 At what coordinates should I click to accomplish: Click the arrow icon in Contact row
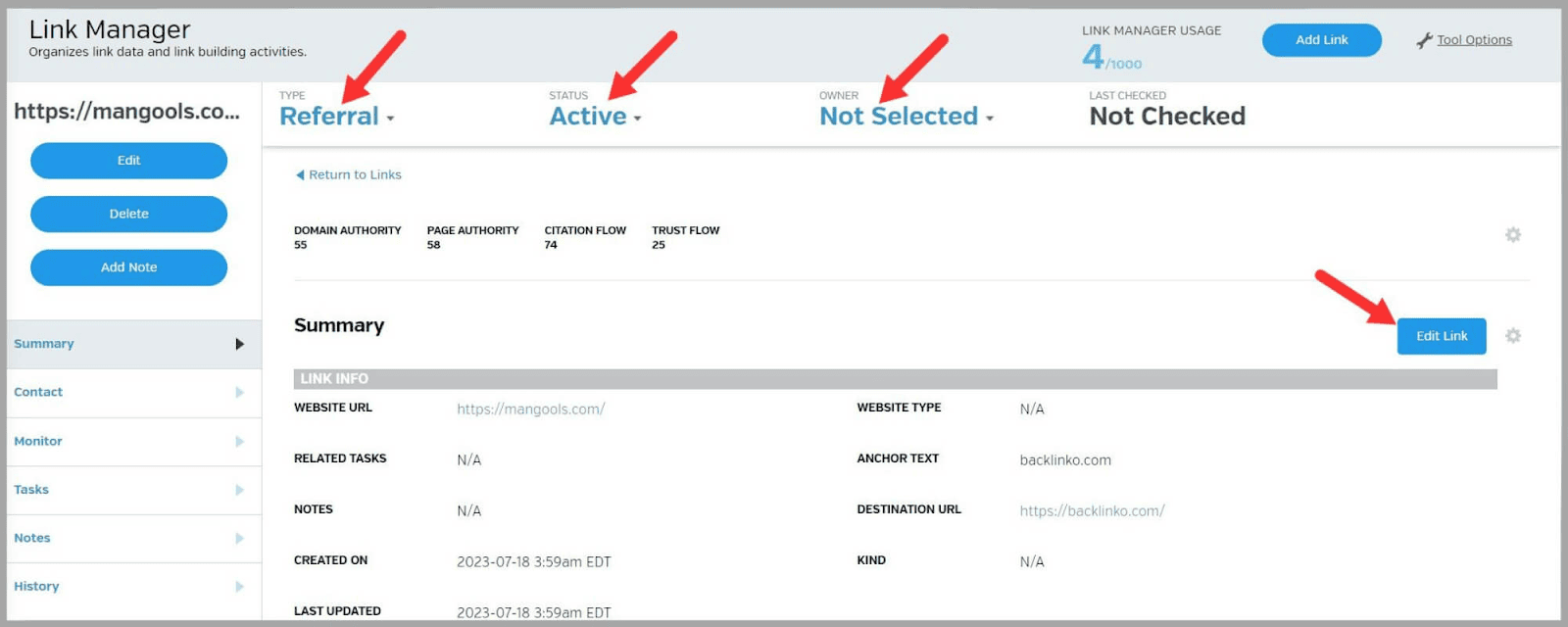coord(239,393)
